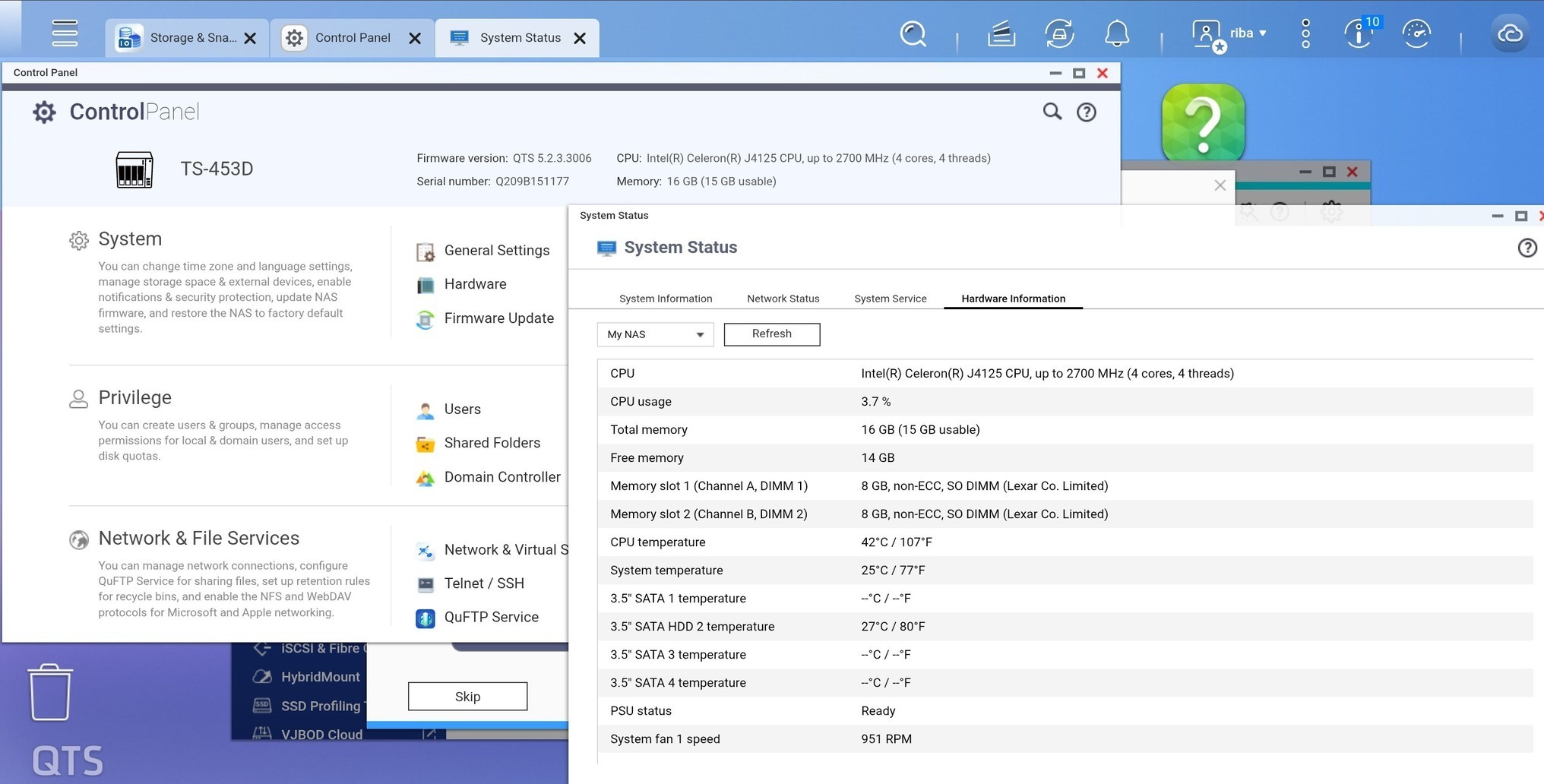Click the PSU status value Ready
The image size is (1544, 784).
point(878,711)
